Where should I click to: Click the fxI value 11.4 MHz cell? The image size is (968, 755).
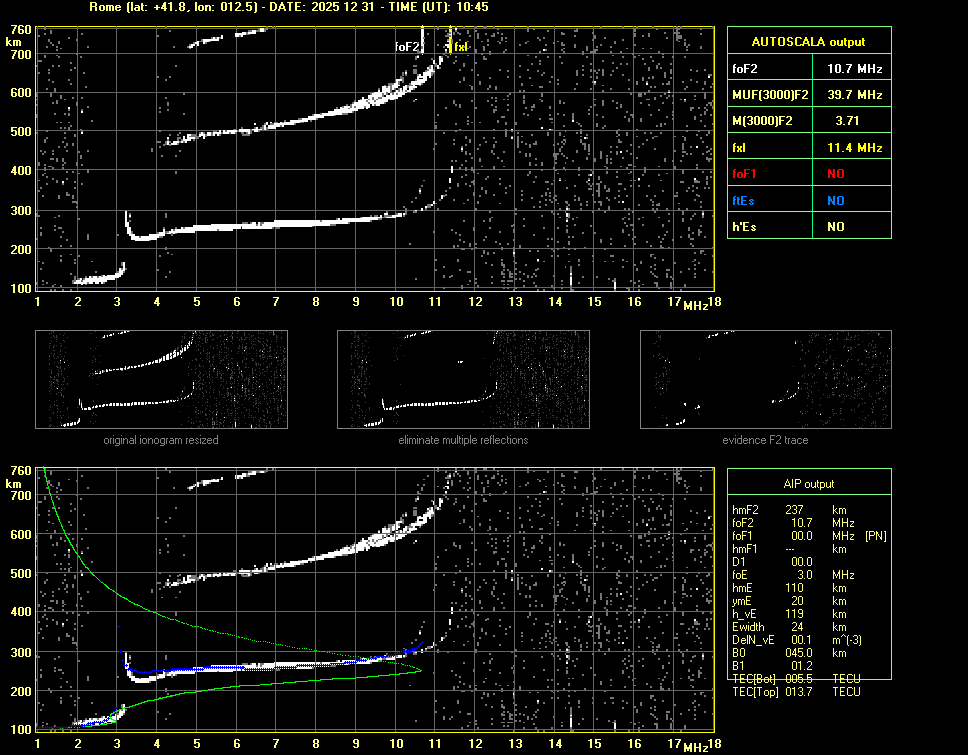click(854, 147)
